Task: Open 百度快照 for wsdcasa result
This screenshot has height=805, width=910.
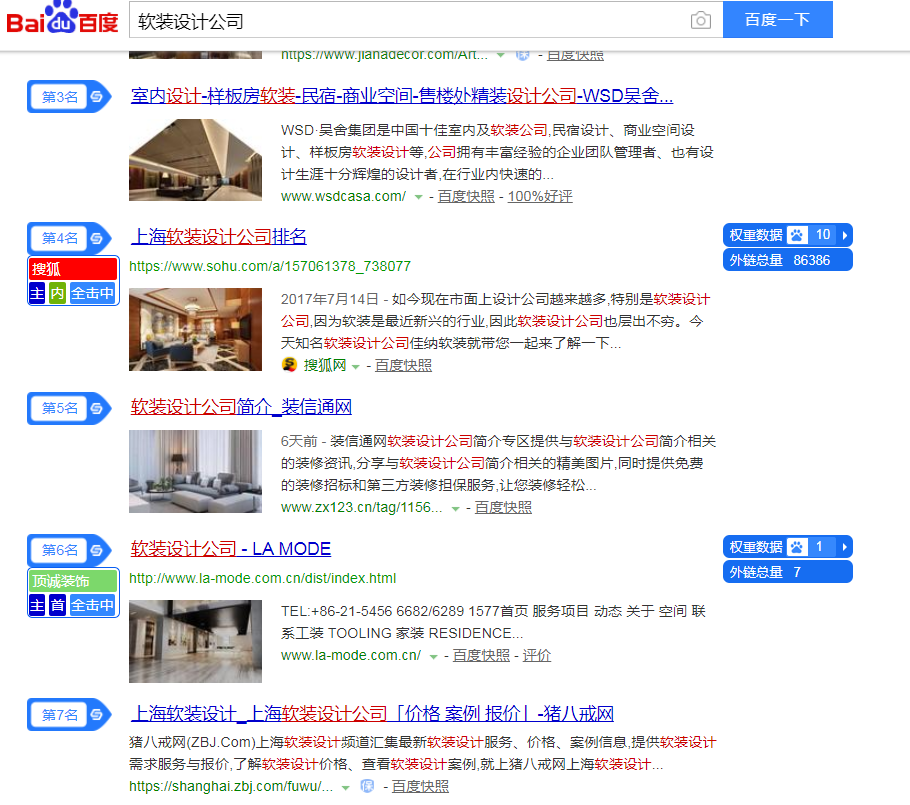Action: click(466, 196)
